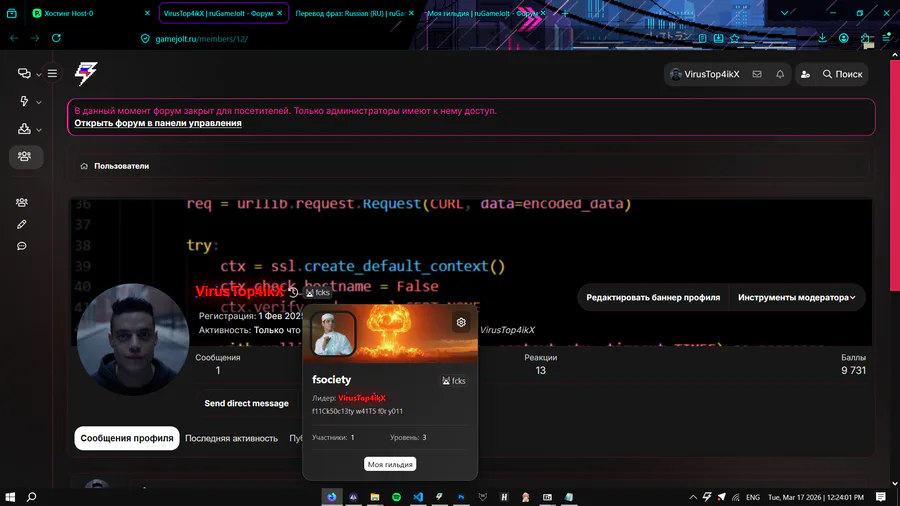Open the hamburger menu button
Screen dimensions: 900x506
(x=52, y=73)
